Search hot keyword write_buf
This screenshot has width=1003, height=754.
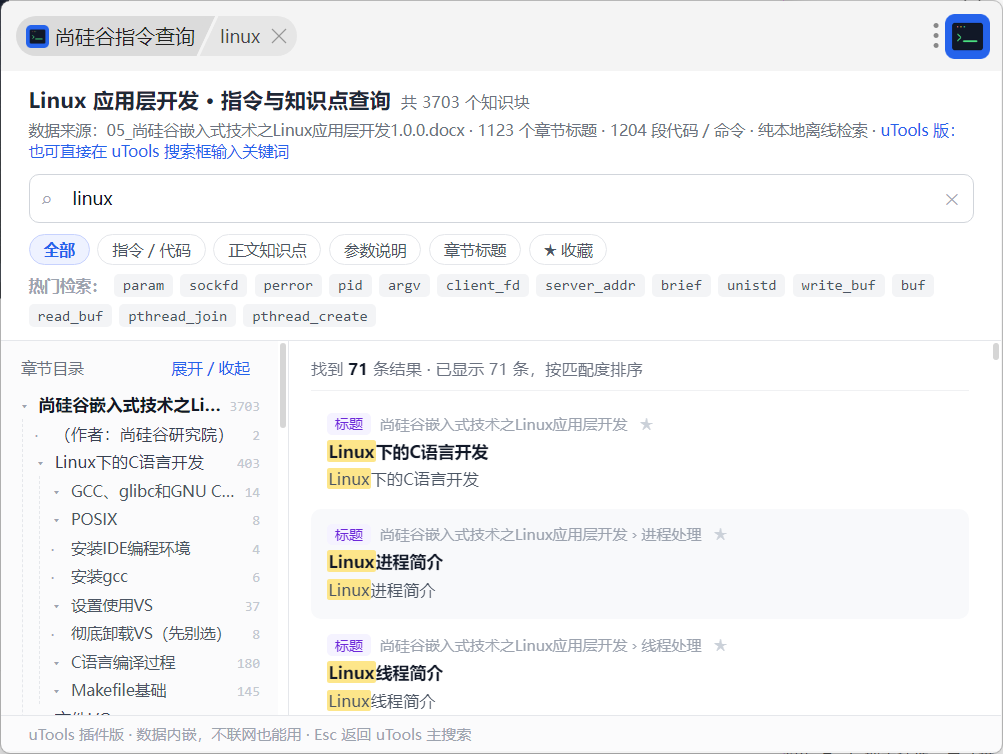(x=838, y=285)
